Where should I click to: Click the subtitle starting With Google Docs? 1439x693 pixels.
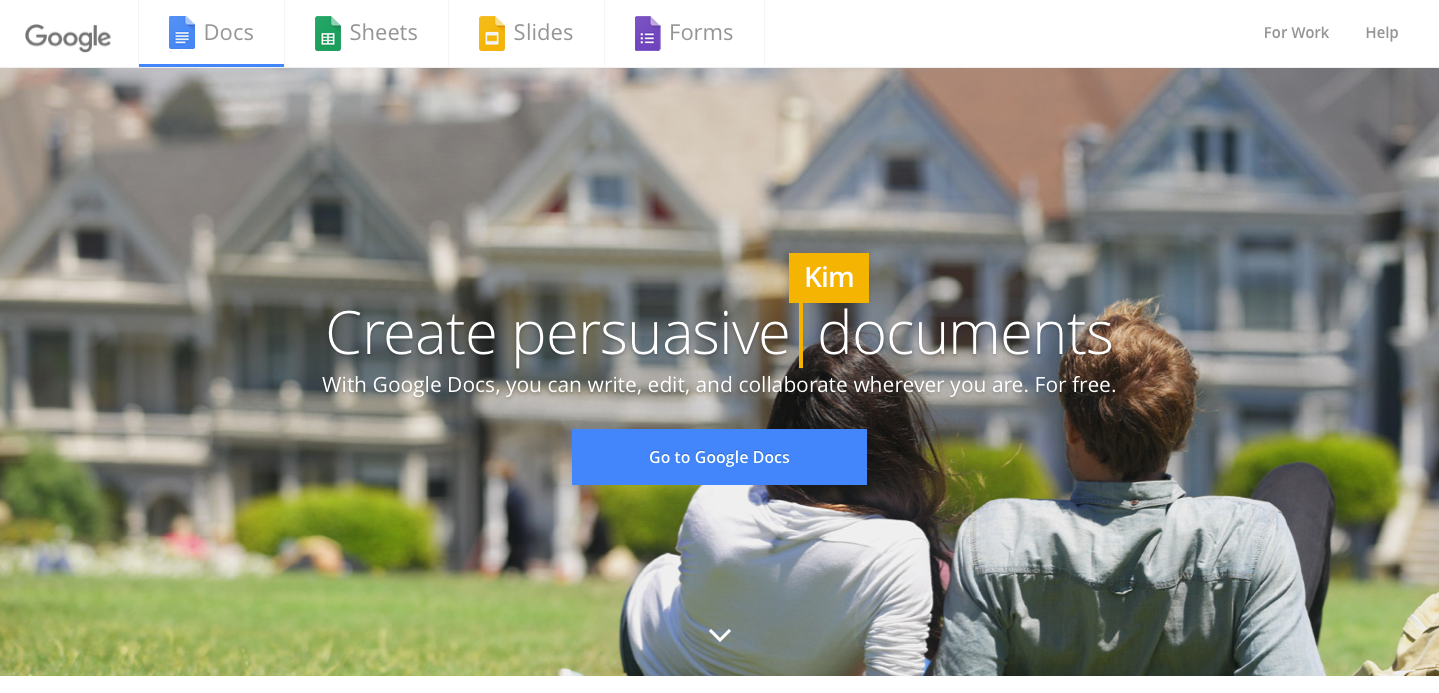[719, 385]
